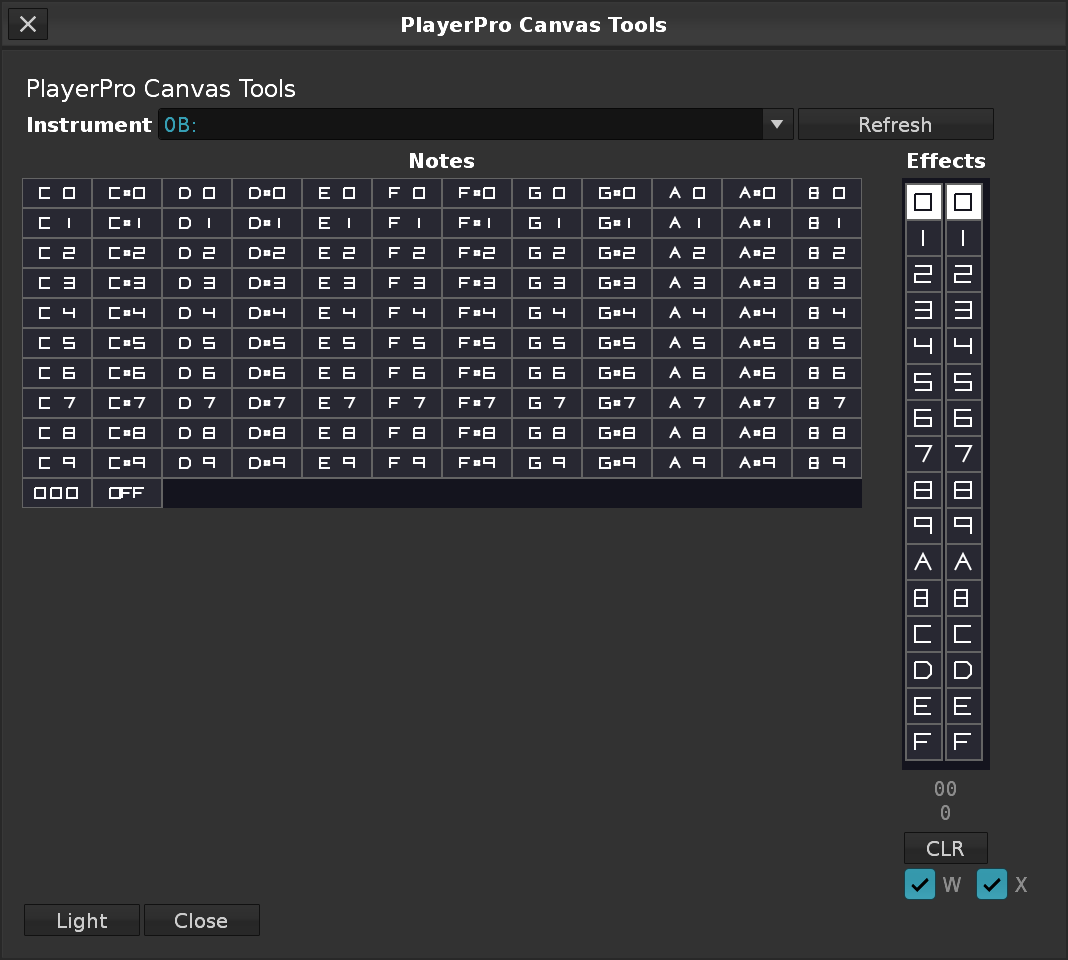
Task: Select note G 4 cell
Action: coord(548,313)
